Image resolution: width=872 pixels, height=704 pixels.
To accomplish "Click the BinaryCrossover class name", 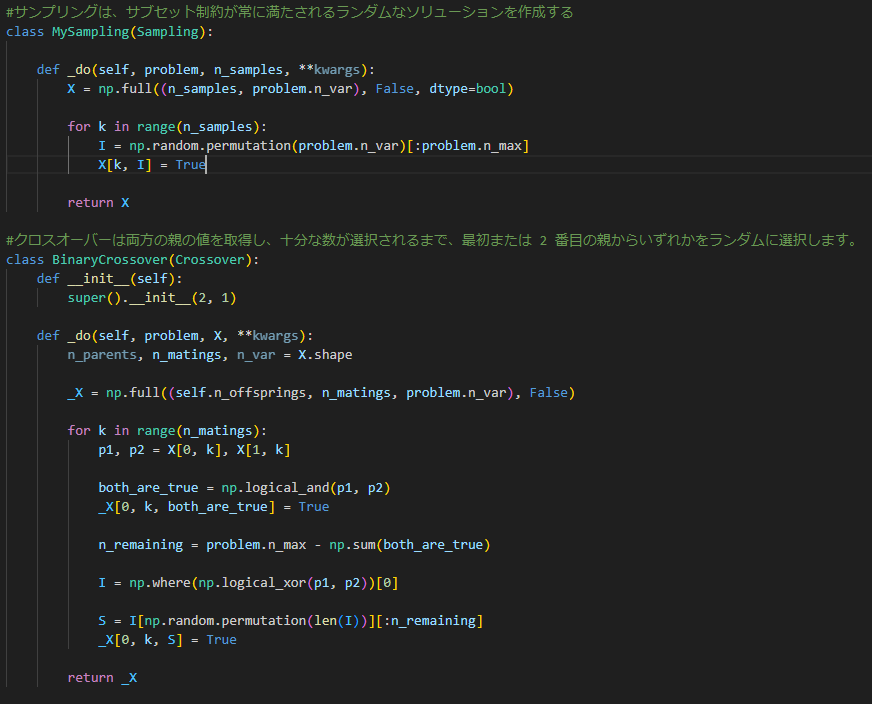I will [110, 259].
